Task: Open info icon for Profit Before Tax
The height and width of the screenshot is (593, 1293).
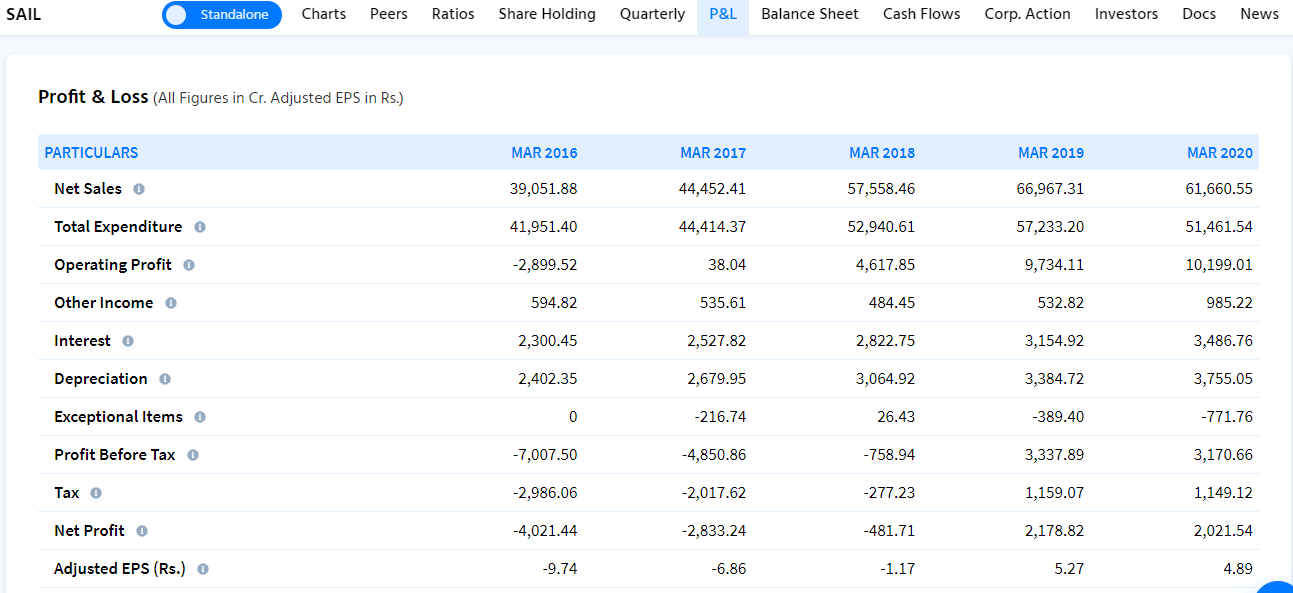Action: click(193, 455)
